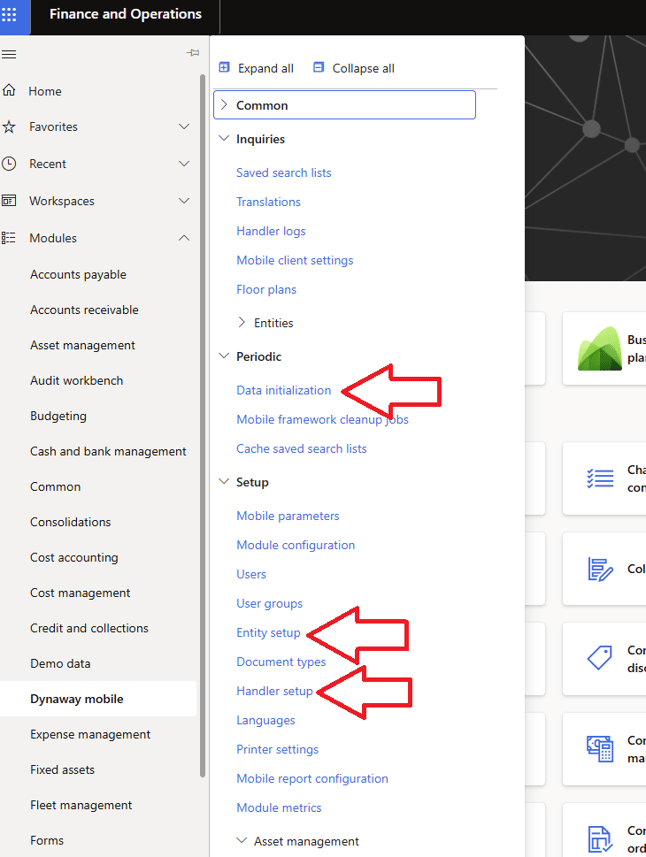646x857 pixels.
Task: Expand the Favorites section chevron
Action: (184, 127)
